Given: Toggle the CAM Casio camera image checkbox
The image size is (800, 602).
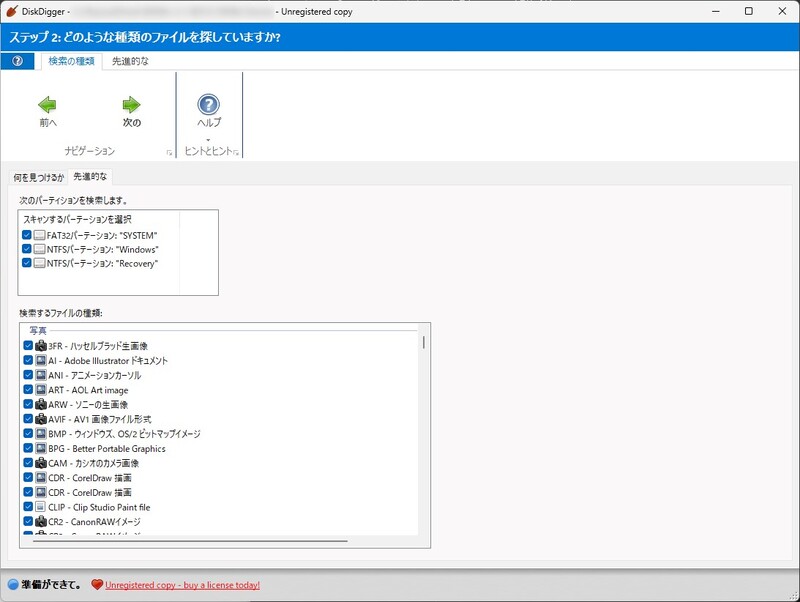Looking at the screenshot, I should 29,463.
